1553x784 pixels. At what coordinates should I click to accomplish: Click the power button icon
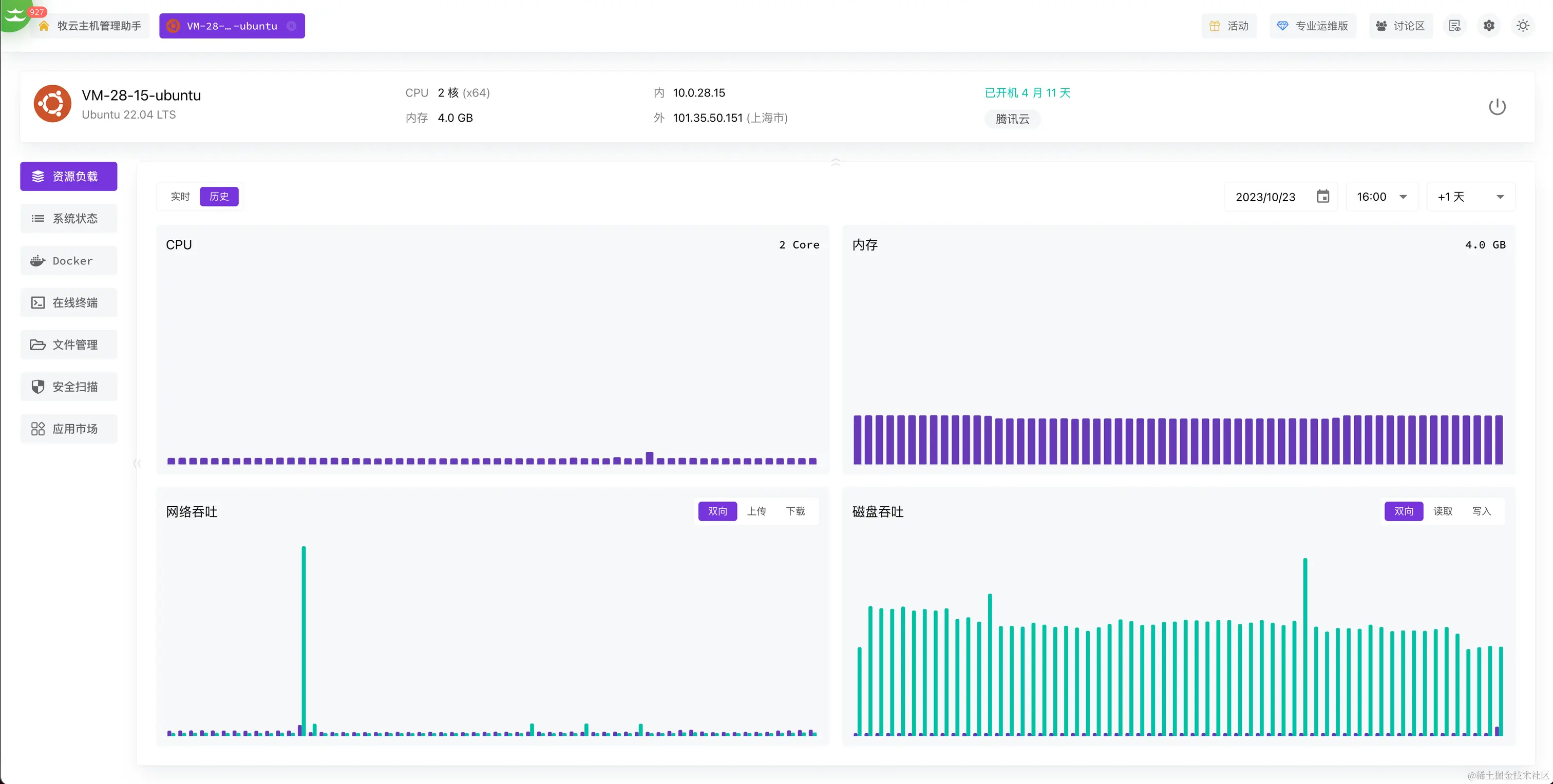1497,107
